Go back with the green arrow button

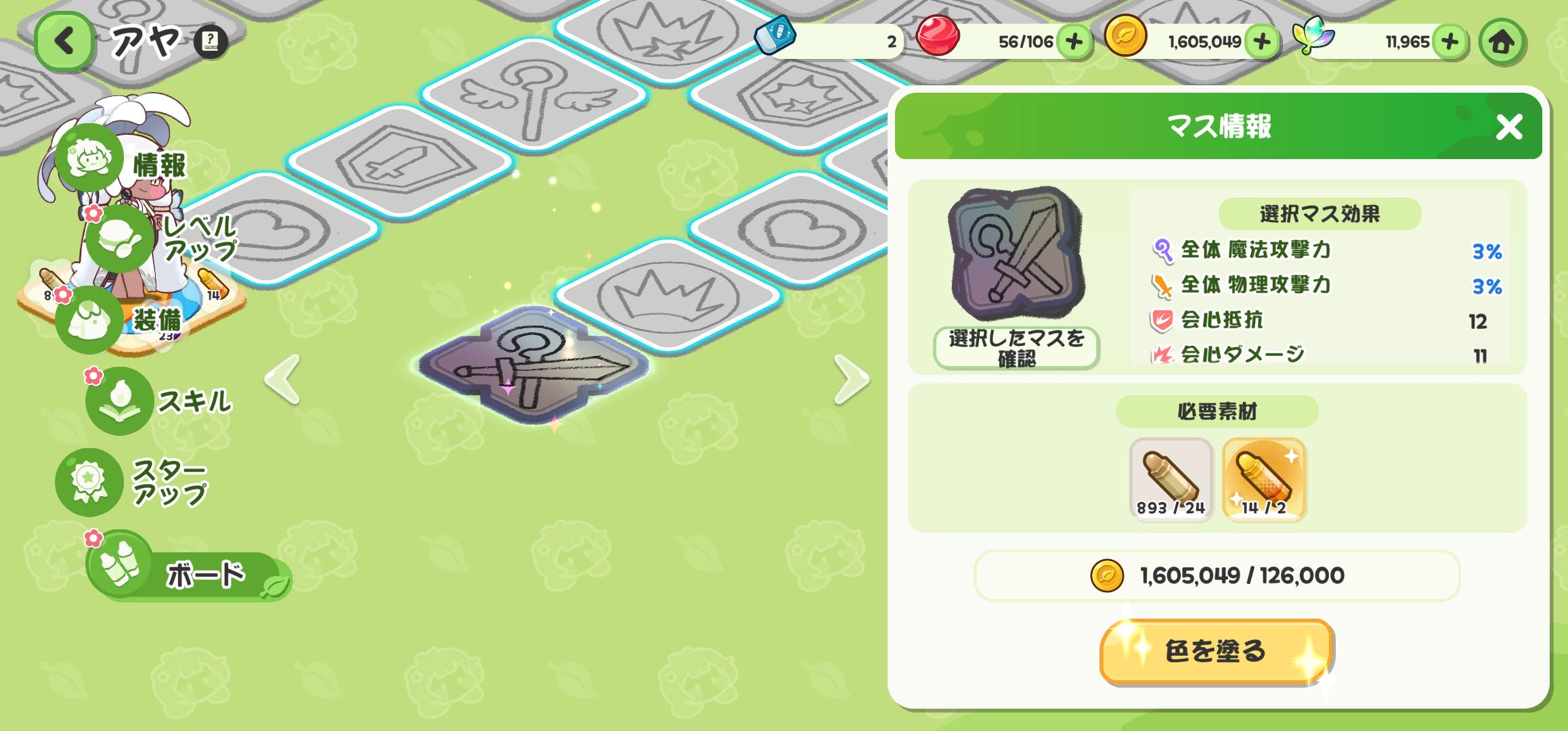click(64, 42)
